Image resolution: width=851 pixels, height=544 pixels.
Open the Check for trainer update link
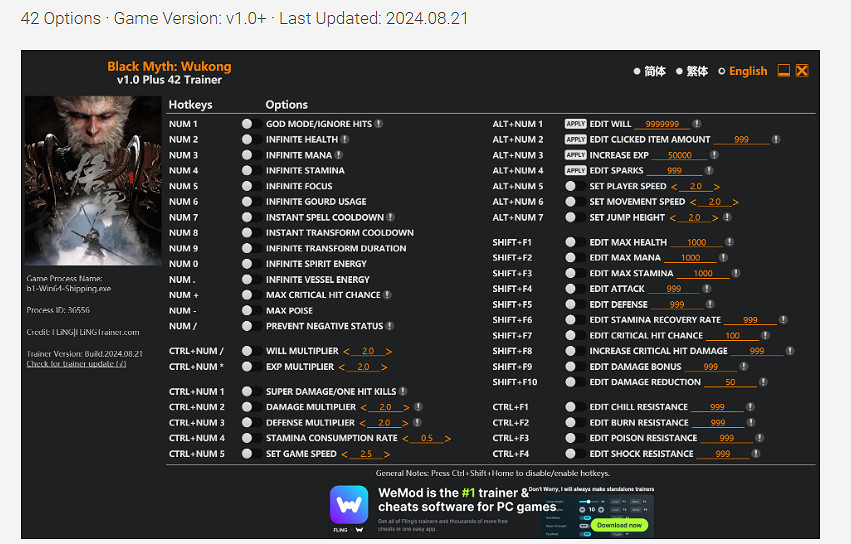pos(76,364)
